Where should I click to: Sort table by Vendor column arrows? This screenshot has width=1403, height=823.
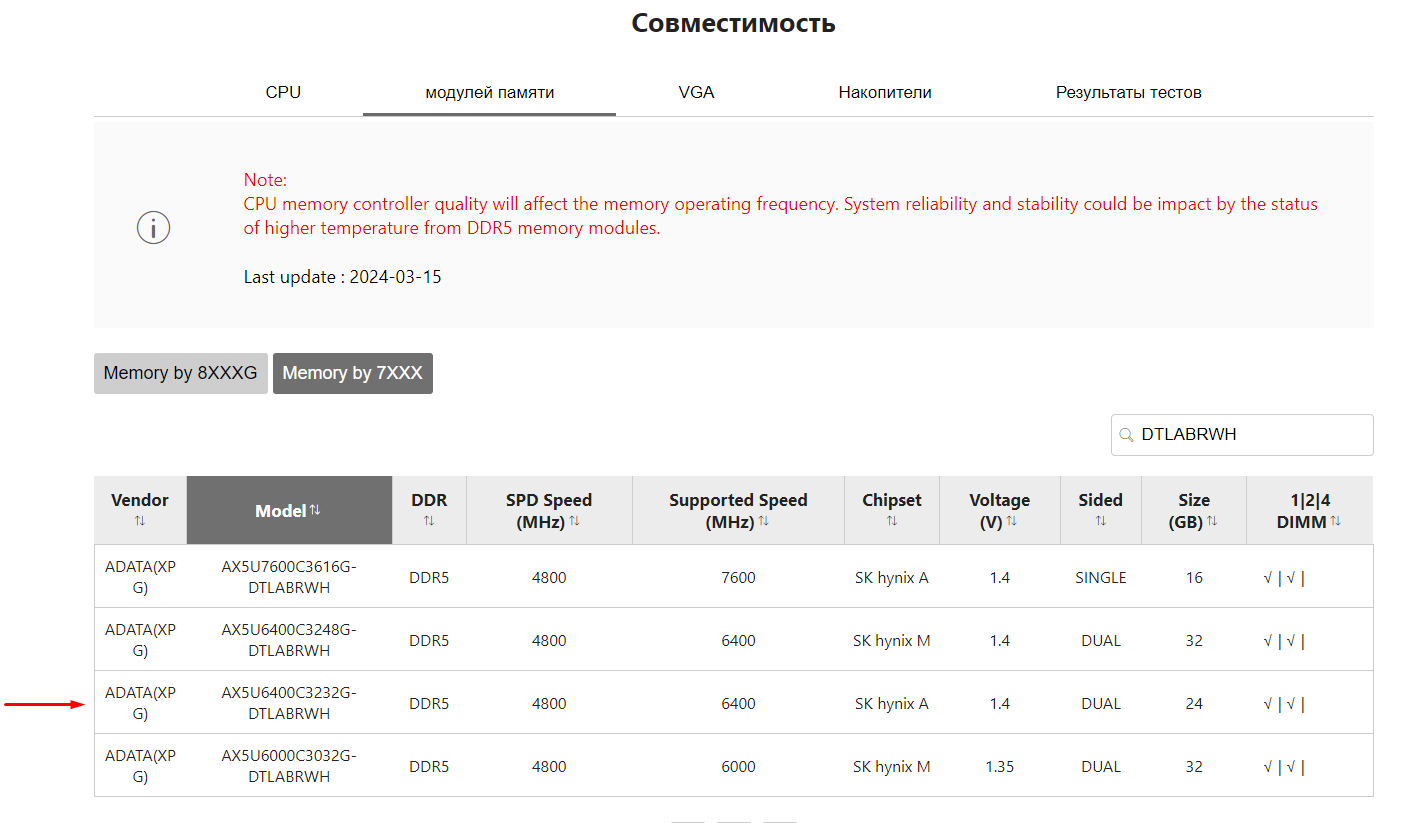(140, 521)
